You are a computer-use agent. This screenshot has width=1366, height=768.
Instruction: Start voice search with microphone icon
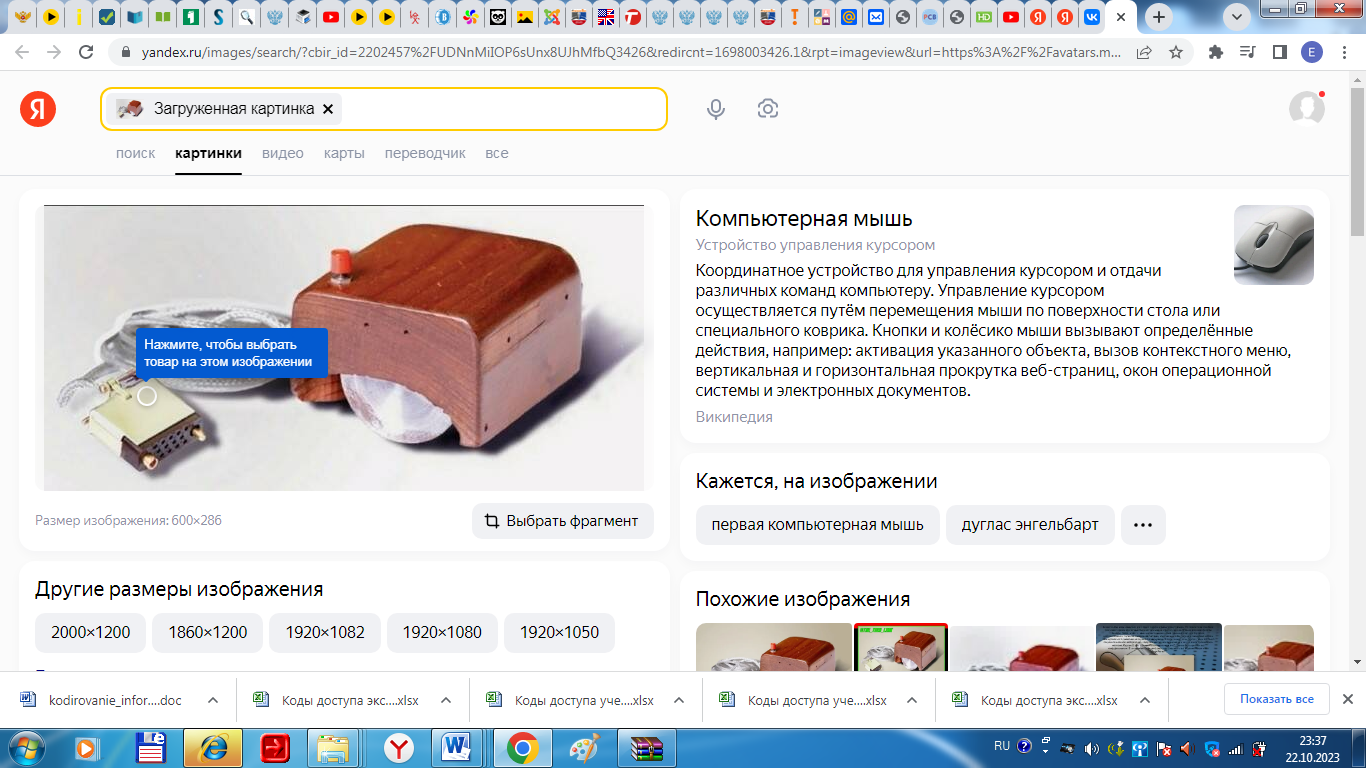pyautogui.click(x=716, y=109)
